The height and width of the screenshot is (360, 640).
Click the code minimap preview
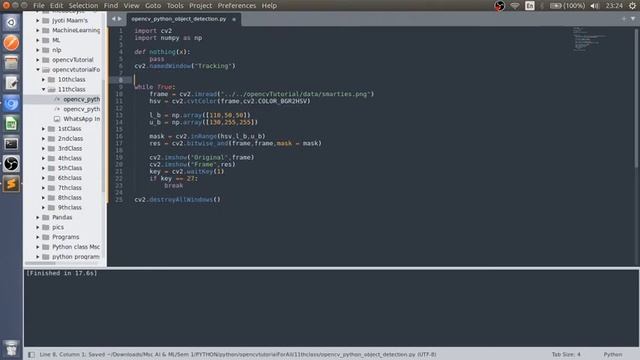click(x=589, y=39)
